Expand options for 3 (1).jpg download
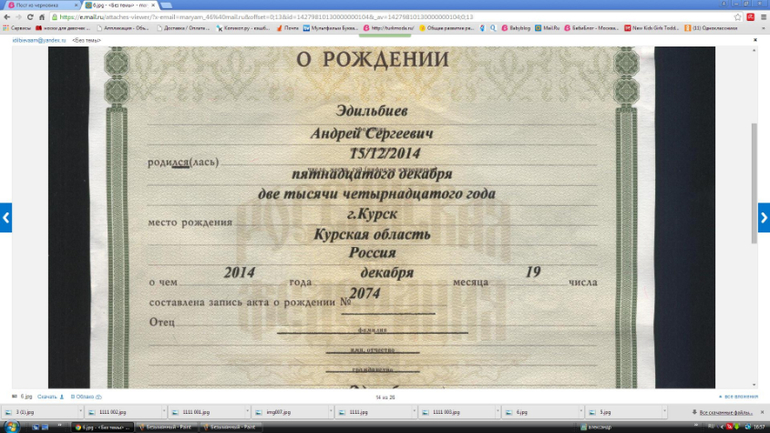Image resolution: width=770 pixels, height=433 pixels. [80, 412]
